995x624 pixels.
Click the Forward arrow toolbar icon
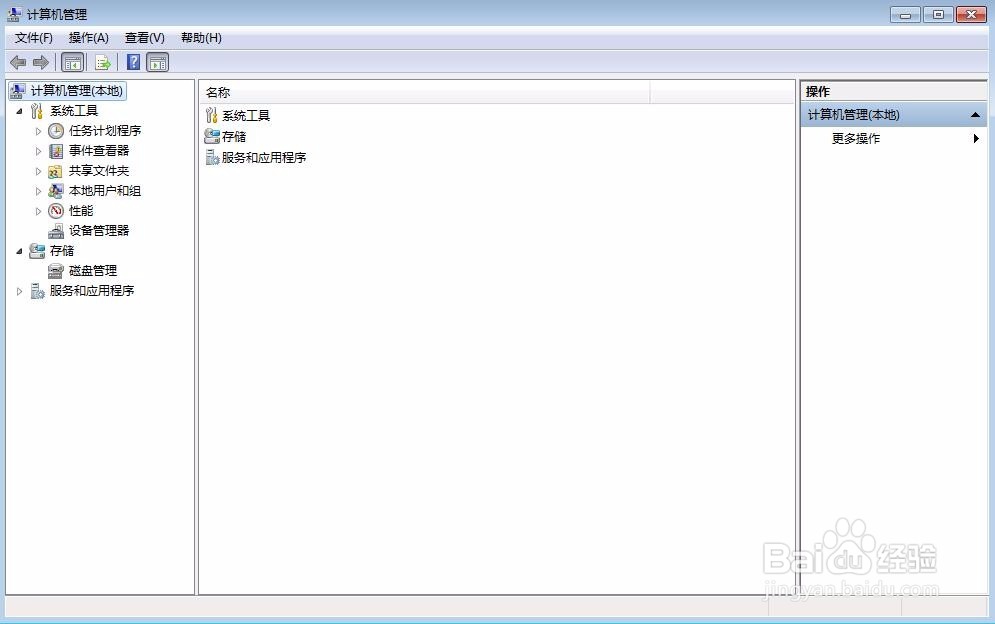[41, 62]
